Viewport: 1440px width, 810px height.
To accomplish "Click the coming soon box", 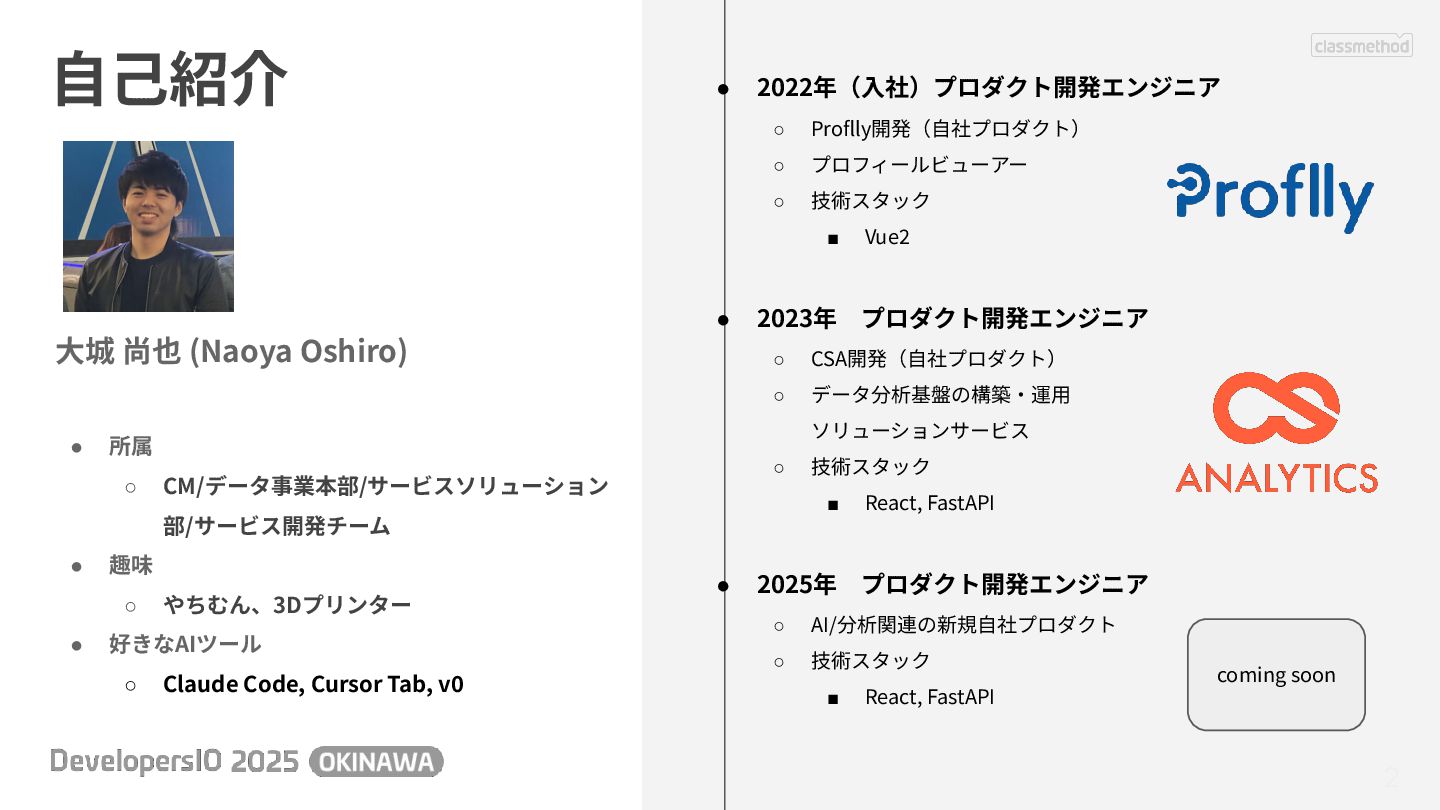I will (1276, 675).
